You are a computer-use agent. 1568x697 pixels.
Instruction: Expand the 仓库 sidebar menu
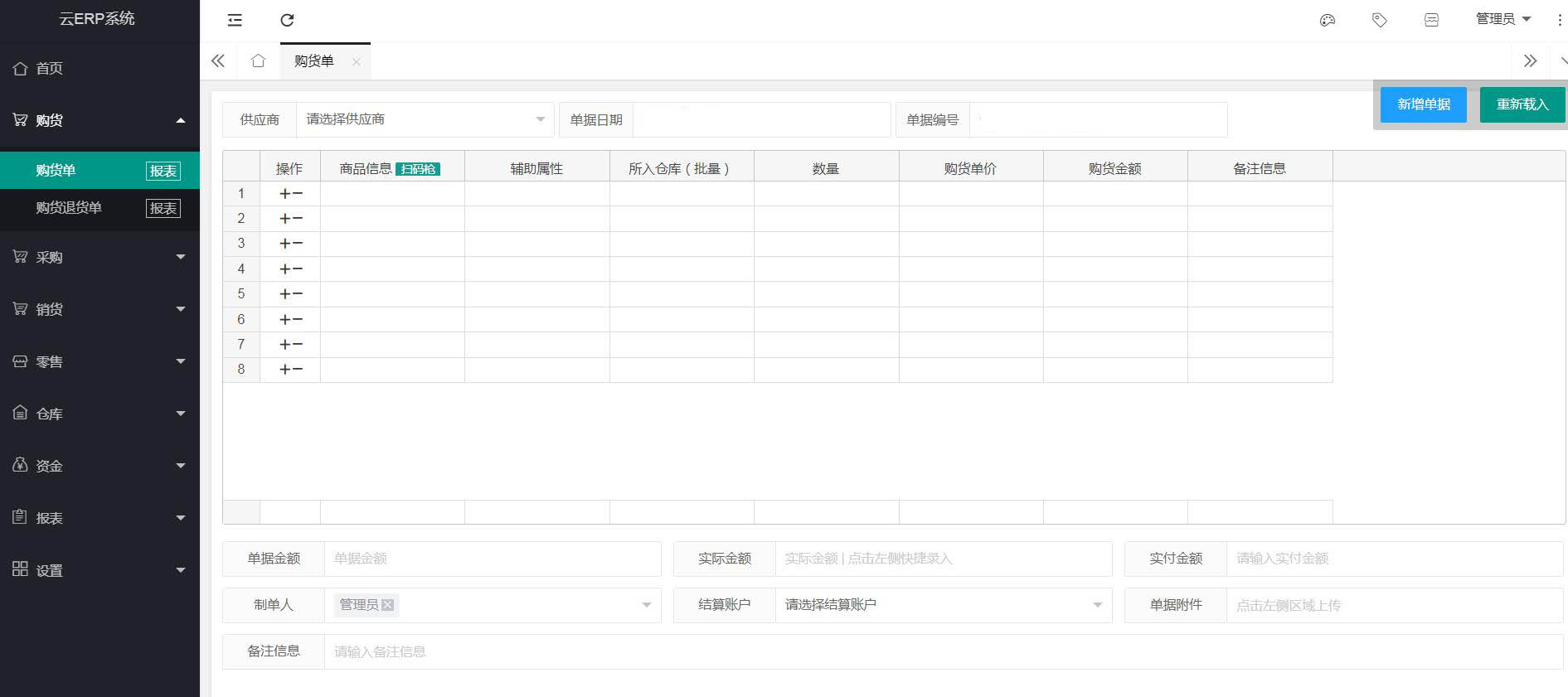coord(100,414)
